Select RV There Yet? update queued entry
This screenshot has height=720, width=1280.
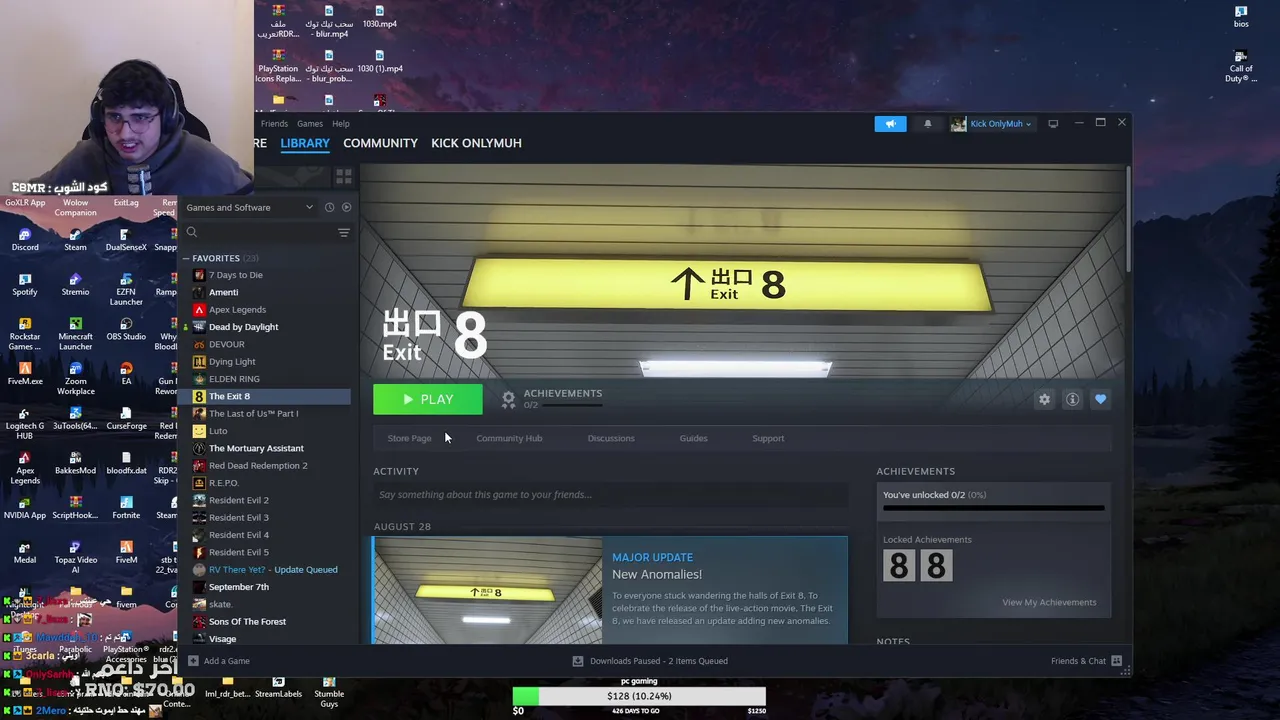click(273, 570)
